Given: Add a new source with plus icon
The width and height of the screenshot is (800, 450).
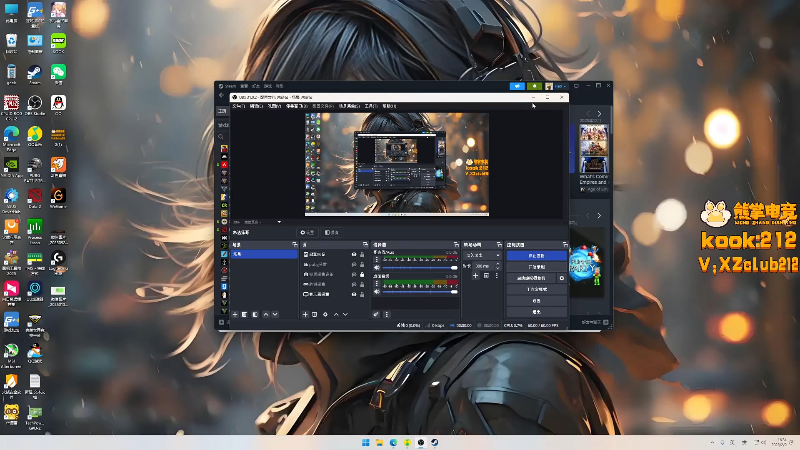Looking at the screenshot, I should coord(305,314).
